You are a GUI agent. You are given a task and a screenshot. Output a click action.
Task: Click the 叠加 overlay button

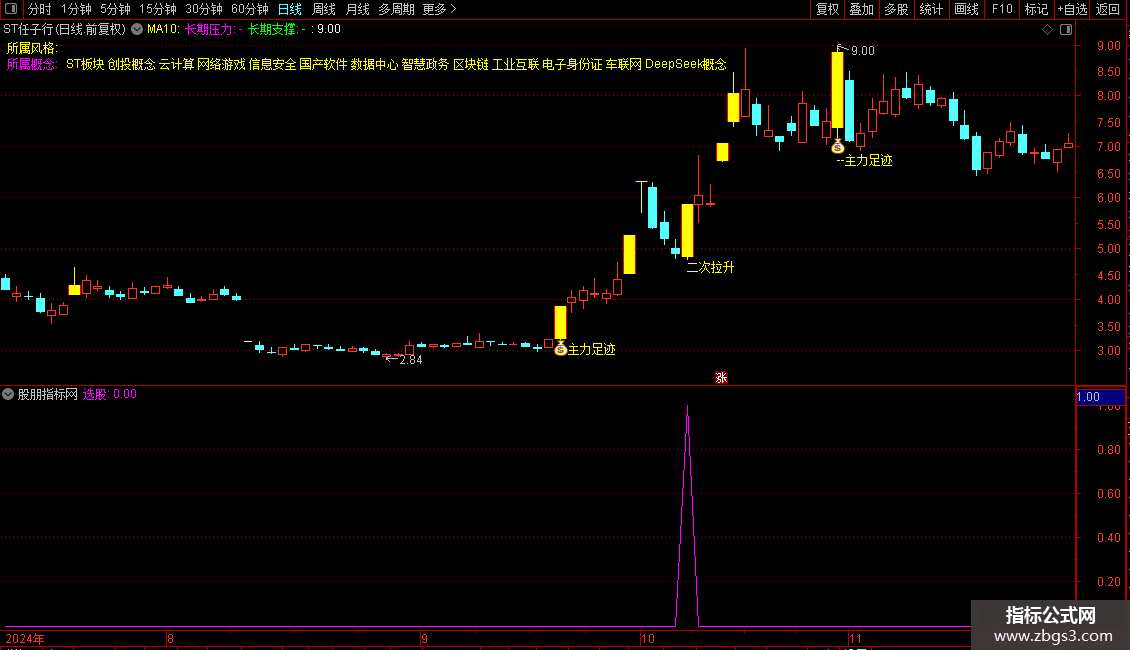pos(861,9)
